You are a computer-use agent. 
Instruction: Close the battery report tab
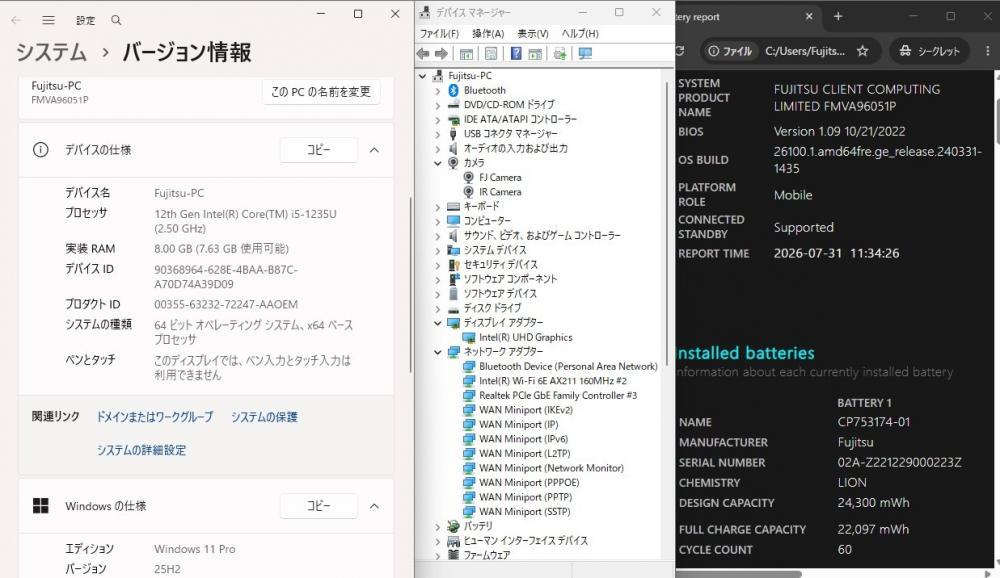809,17
